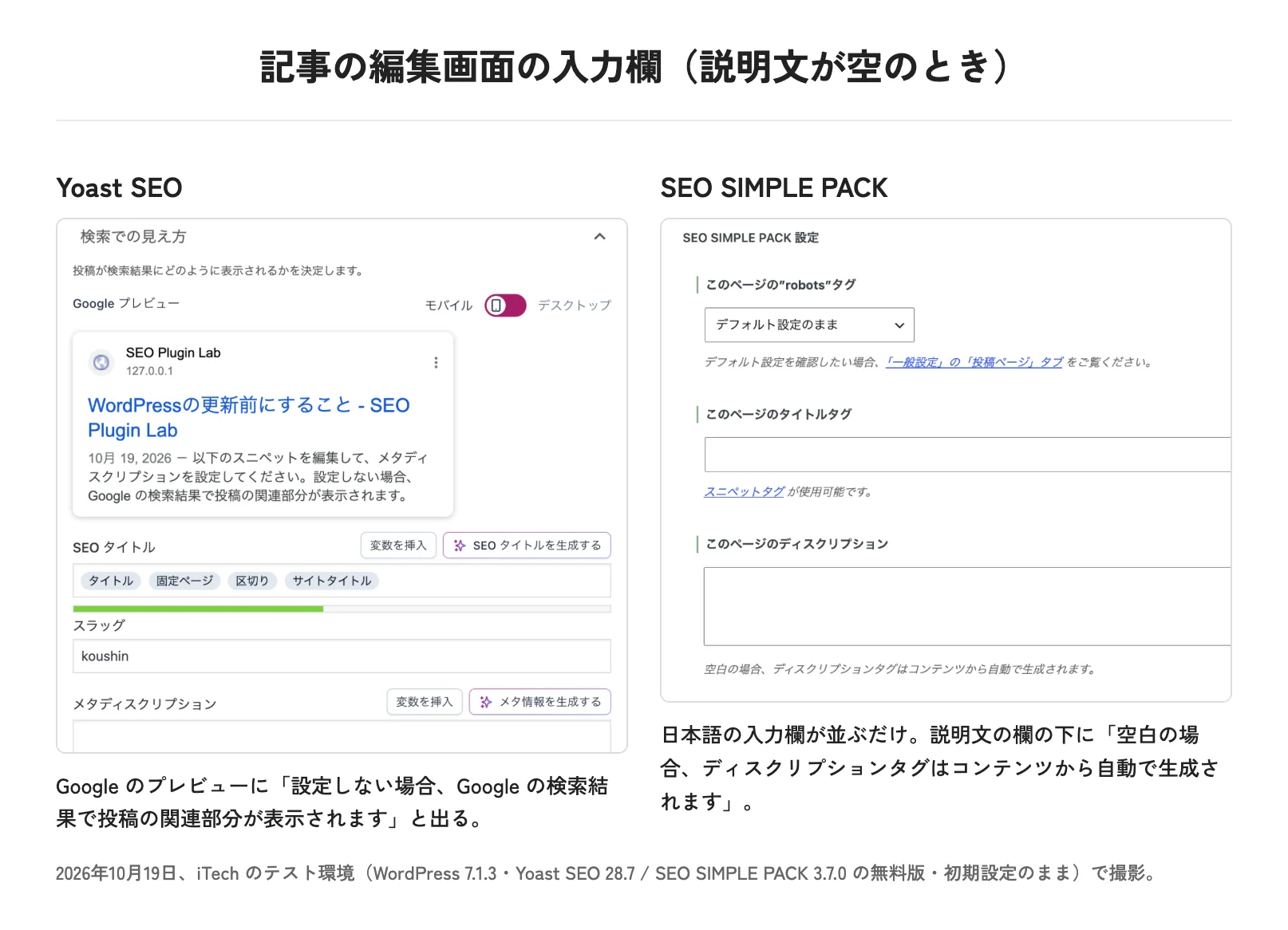Image resolution: width=1288 pixels, height=930 pixels.
Task: Click the スラッグ field containing koushin
Action: click(342, 656)
